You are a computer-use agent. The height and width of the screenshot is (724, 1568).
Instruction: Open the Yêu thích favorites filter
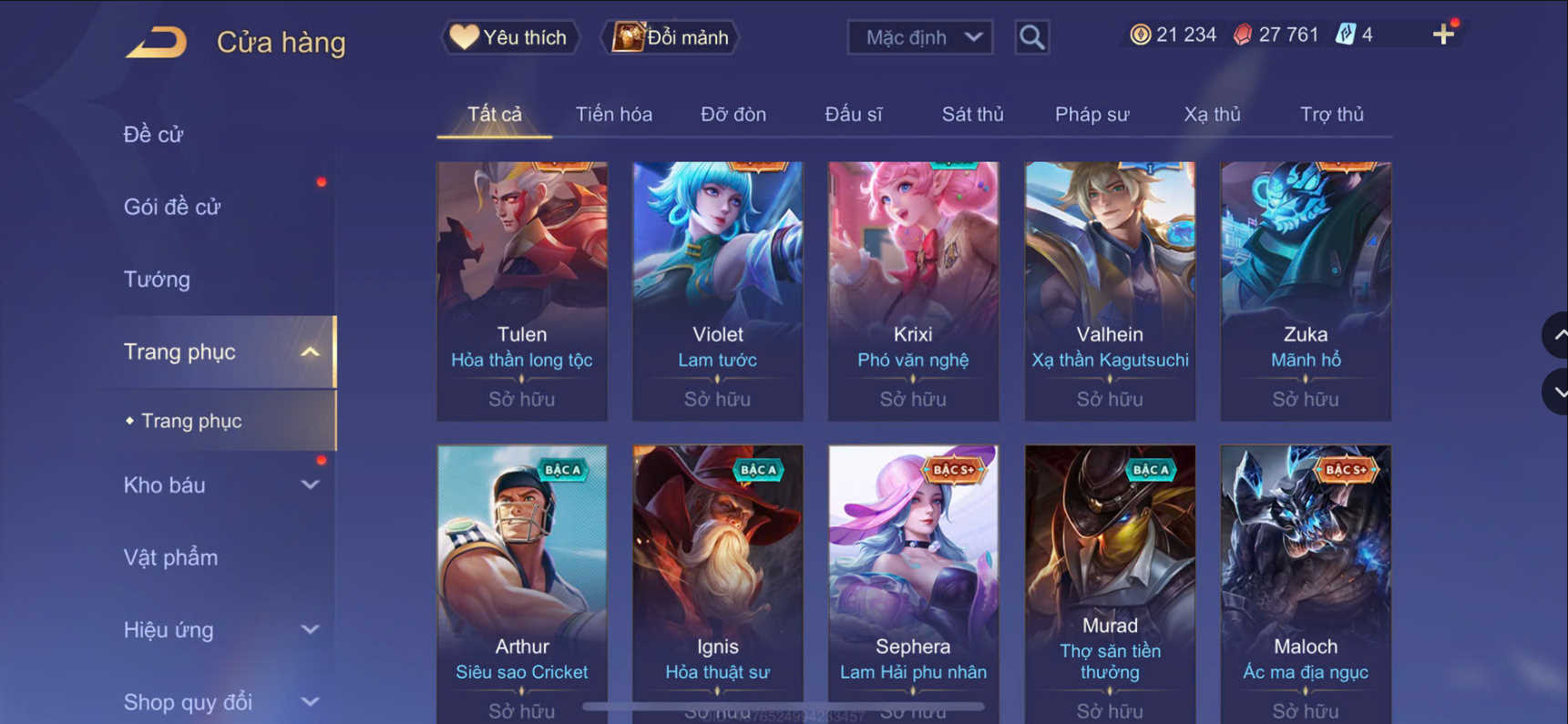[510, 37]
